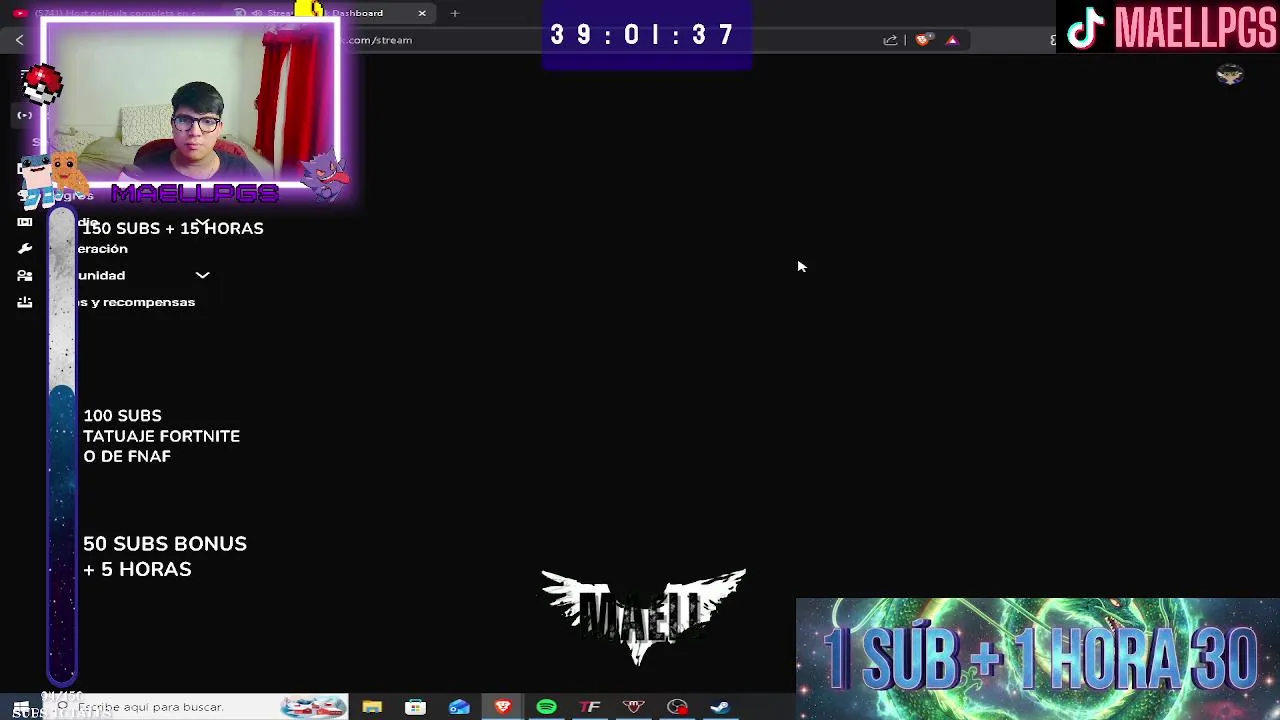Open the content video sidebar icon
Image resolution: width=1280 pixels, height=720 pixels.
pos(24,221)
